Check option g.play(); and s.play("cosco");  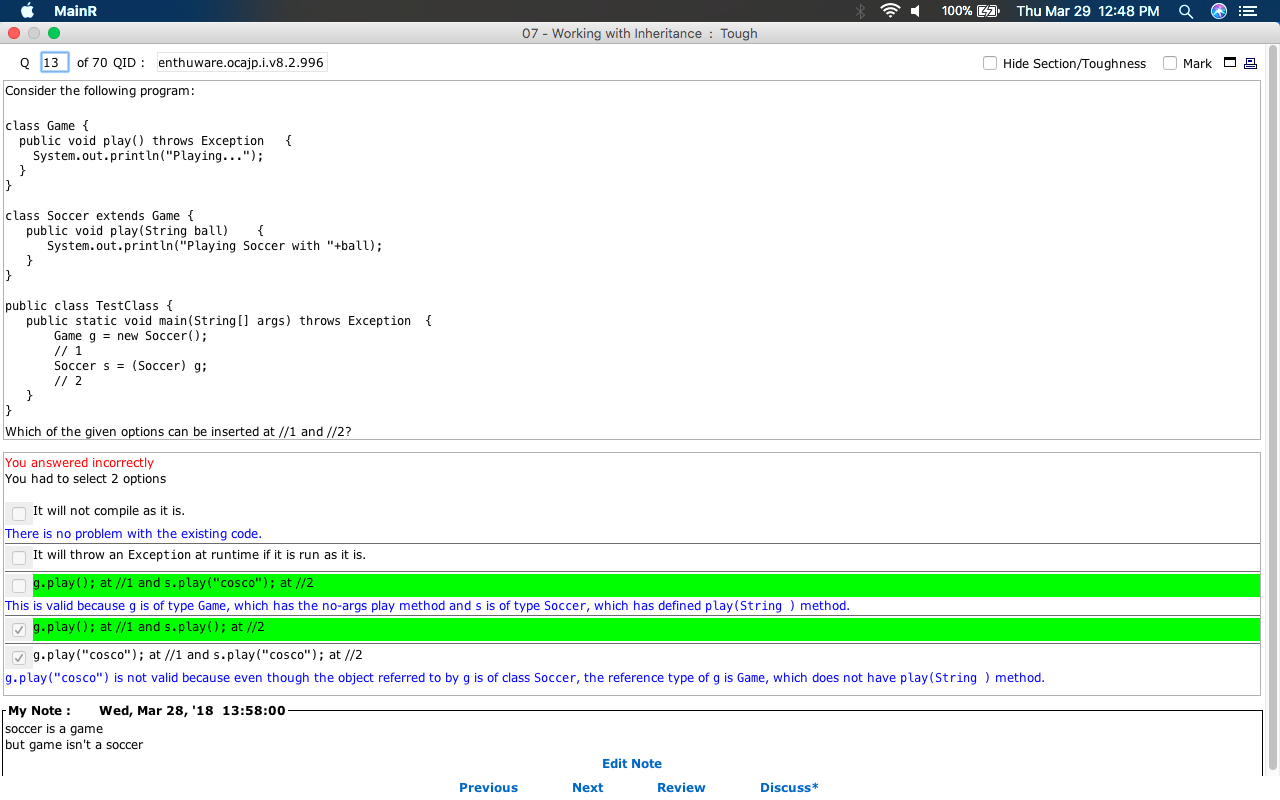(19, 586)
